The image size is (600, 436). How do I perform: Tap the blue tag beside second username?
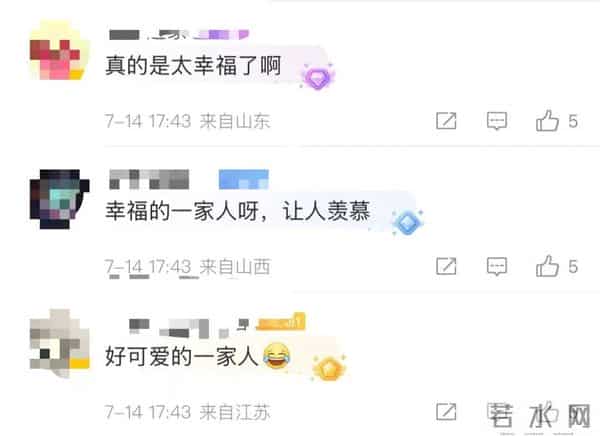[x=244, y=179]
